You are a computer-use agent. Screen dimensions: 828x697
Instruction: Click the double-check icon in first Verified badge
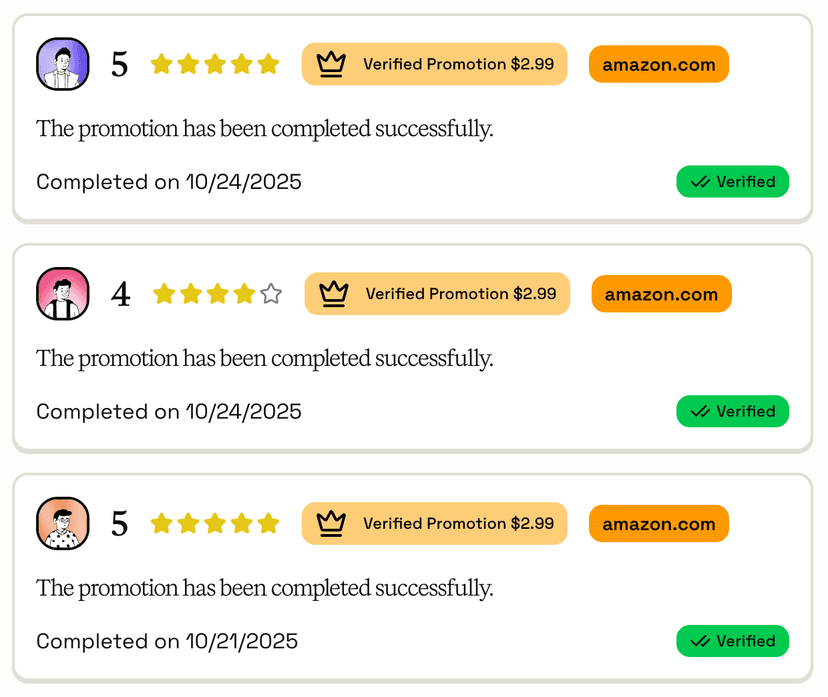pyautogui.click(x=700, y=182)
